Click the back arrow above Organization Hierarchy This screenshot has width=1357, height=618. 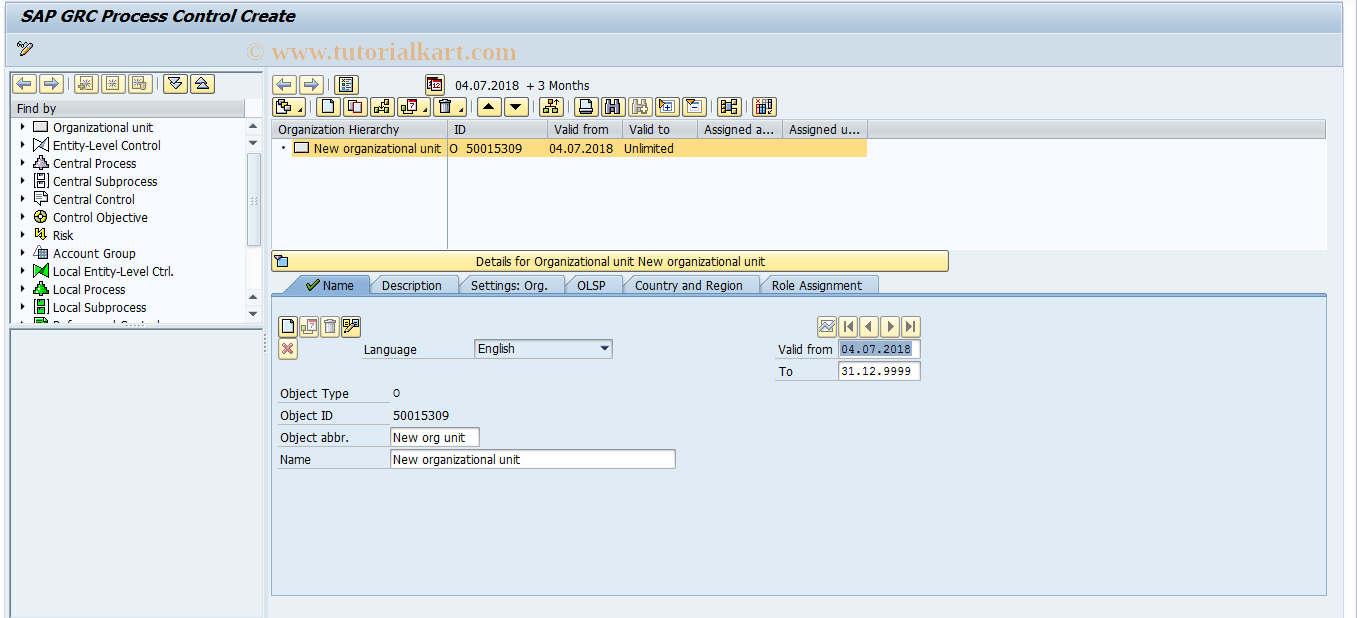coord(284,85)
